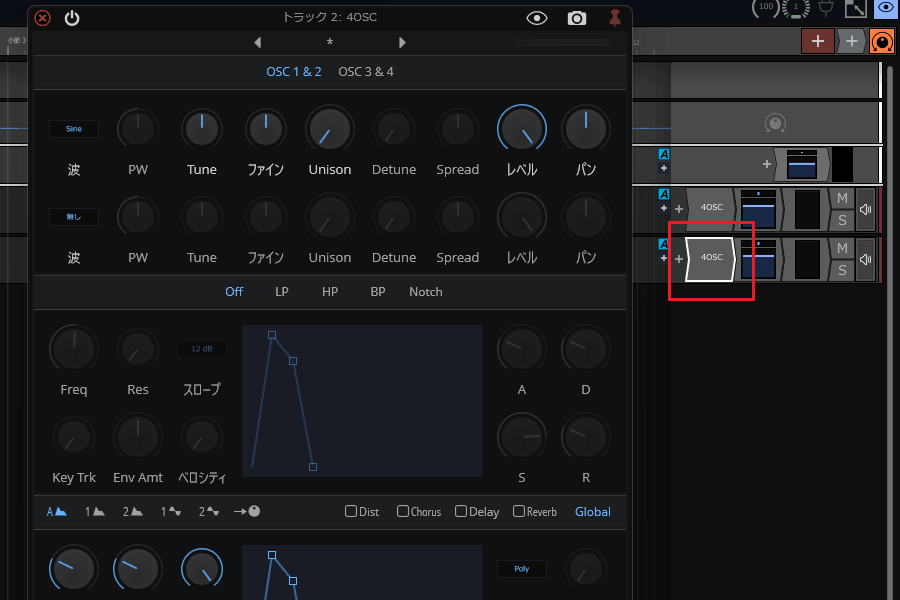Open the 12 dB filter slope dropdown
This screenshot has width=900, height=600.
click(x=202, y=349)
